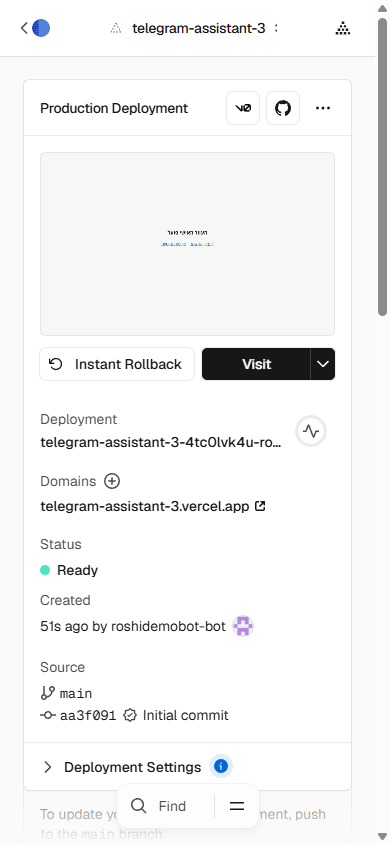The height and width of the screenshot is (844, 390).
Task: Click the dotted triangle project icon
Action: 115,29
